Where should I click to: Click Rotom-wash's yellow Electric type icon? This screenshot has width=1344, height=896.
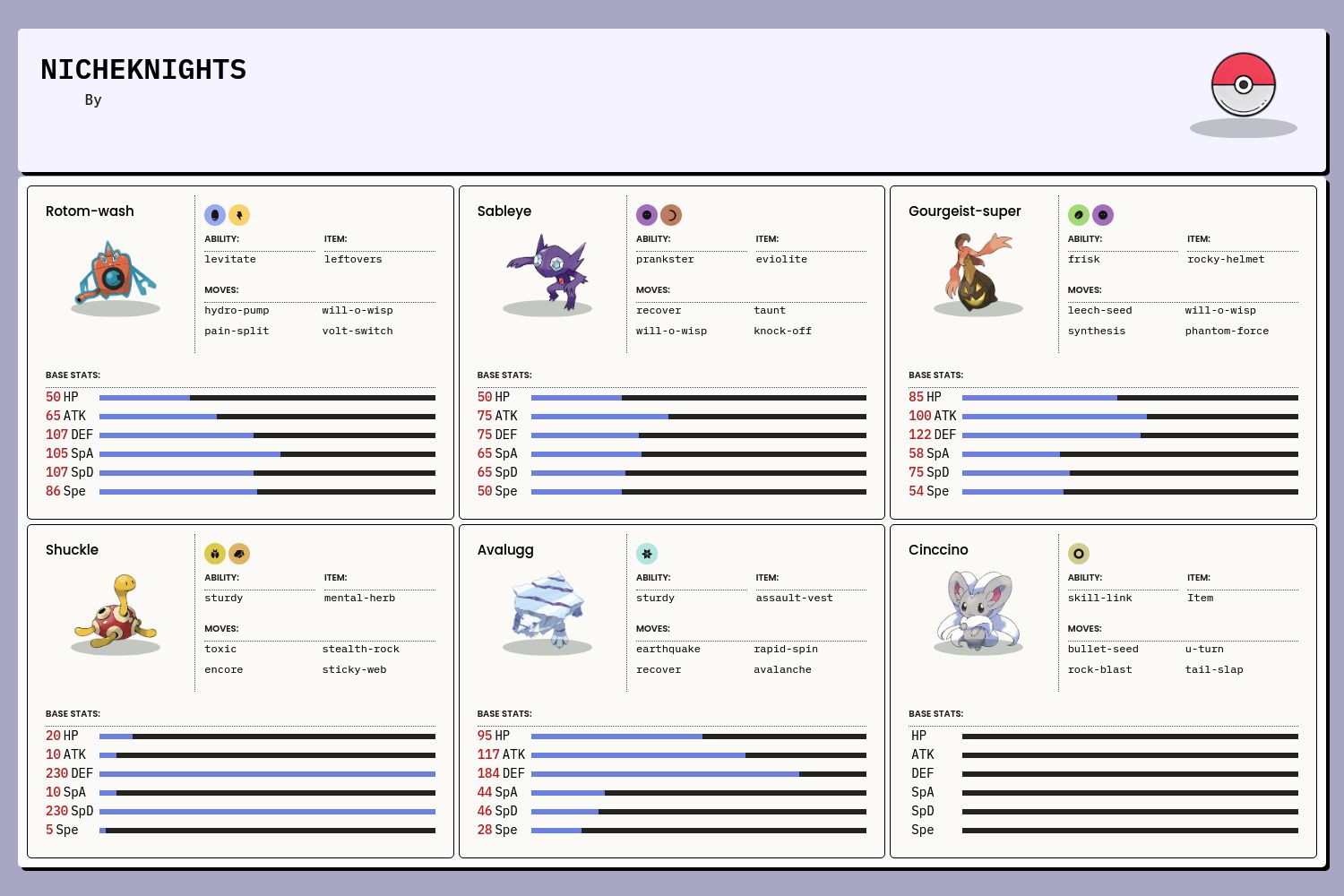pos(239,215)
